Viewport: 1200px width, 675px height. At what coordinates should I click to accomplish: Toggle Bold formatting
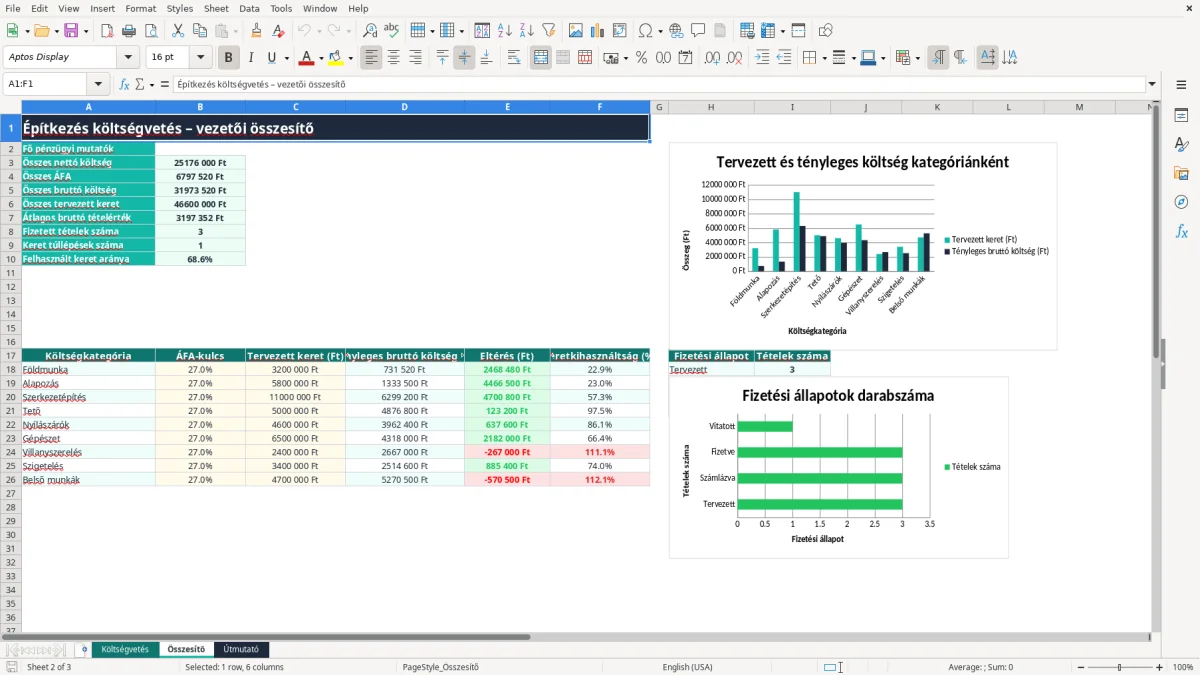click(229, 58)
